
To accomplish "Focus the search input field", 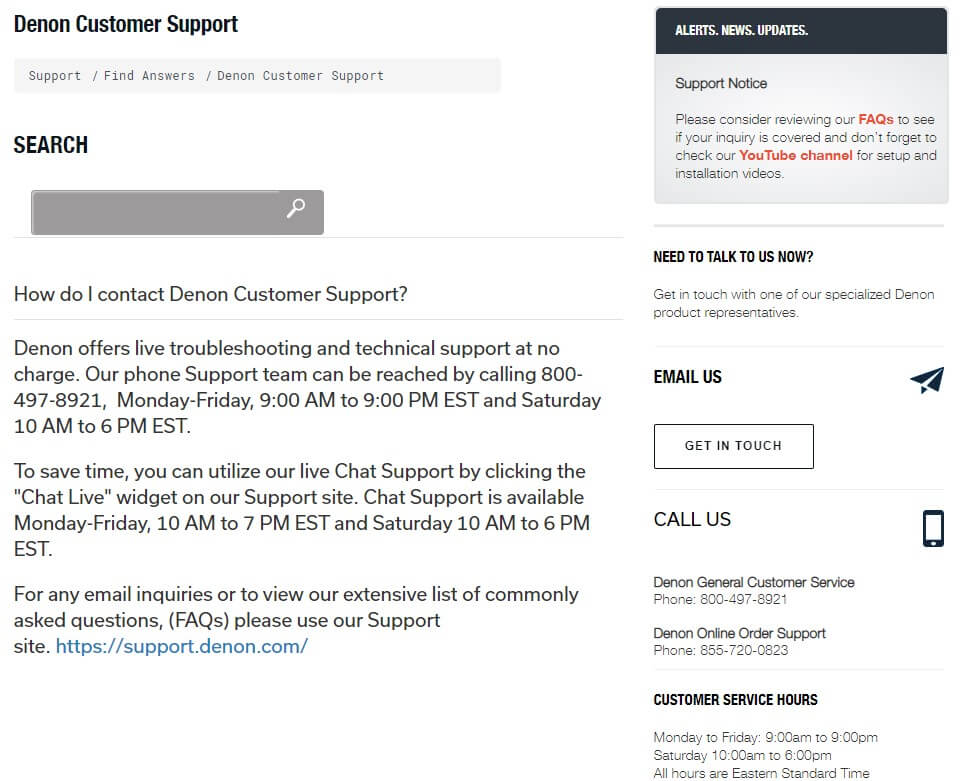I will 155,212.
